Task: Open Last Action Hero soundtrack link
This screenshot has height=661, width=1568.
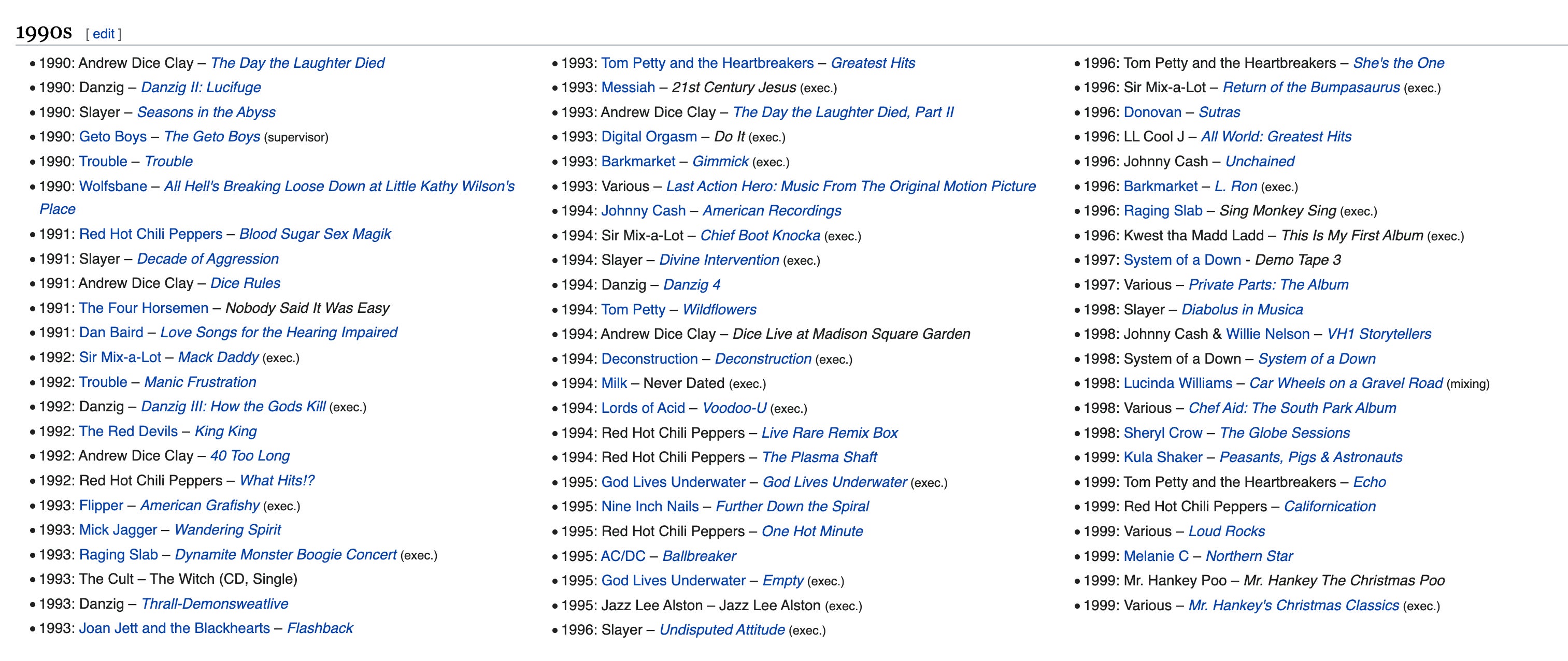Action: [x=850, y=186]
